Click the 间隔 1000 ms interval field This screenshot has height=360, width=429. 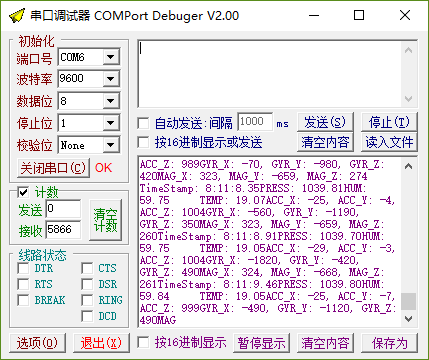[255, 122]
